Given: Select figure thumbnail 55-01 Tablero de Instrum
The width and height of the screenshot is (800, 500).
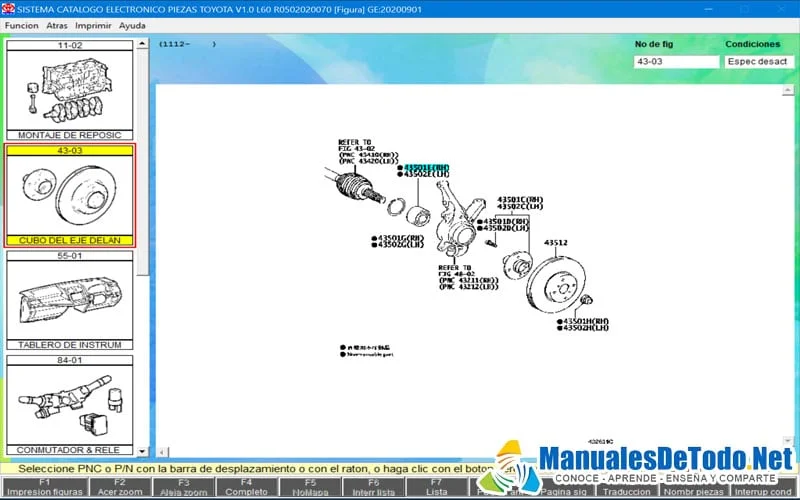Looking at the screenshot, I should tap(69, 301).
